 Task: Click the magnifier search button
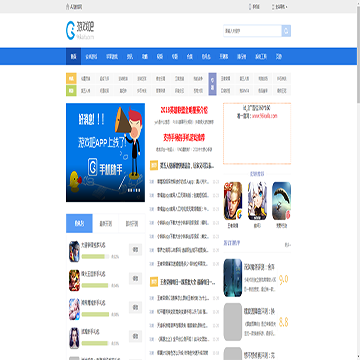point(286,31)
